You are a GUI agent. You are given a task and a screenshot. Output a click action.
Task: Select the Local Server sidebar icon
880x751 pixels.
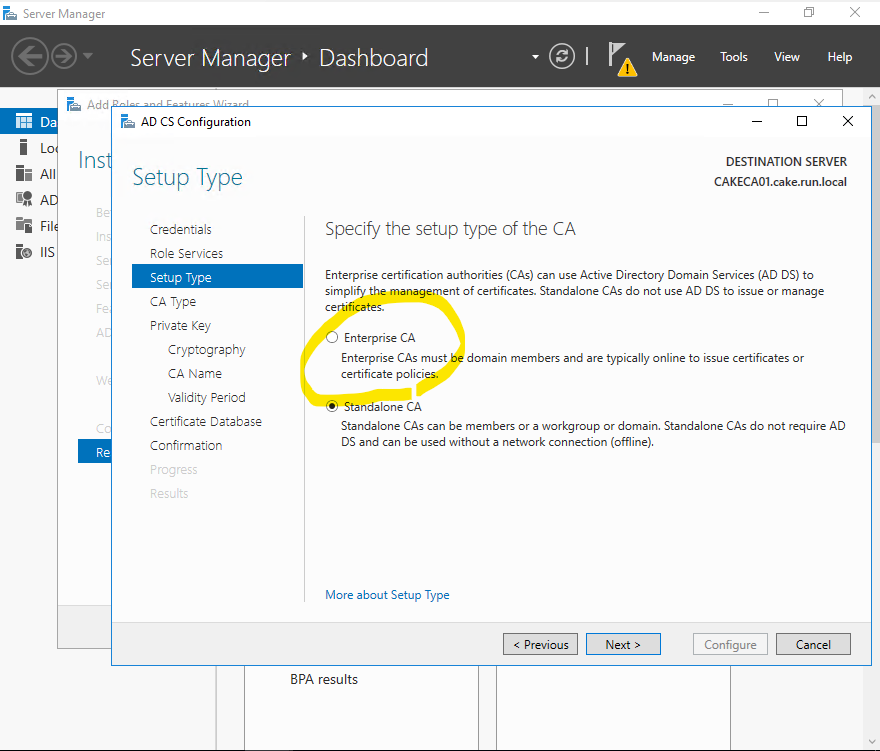point(23,148)
